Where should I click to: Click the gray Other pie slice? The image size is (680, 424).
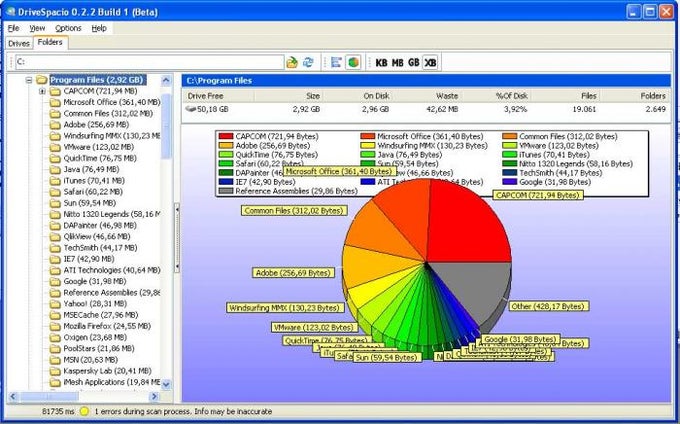(x=471, y=286)
